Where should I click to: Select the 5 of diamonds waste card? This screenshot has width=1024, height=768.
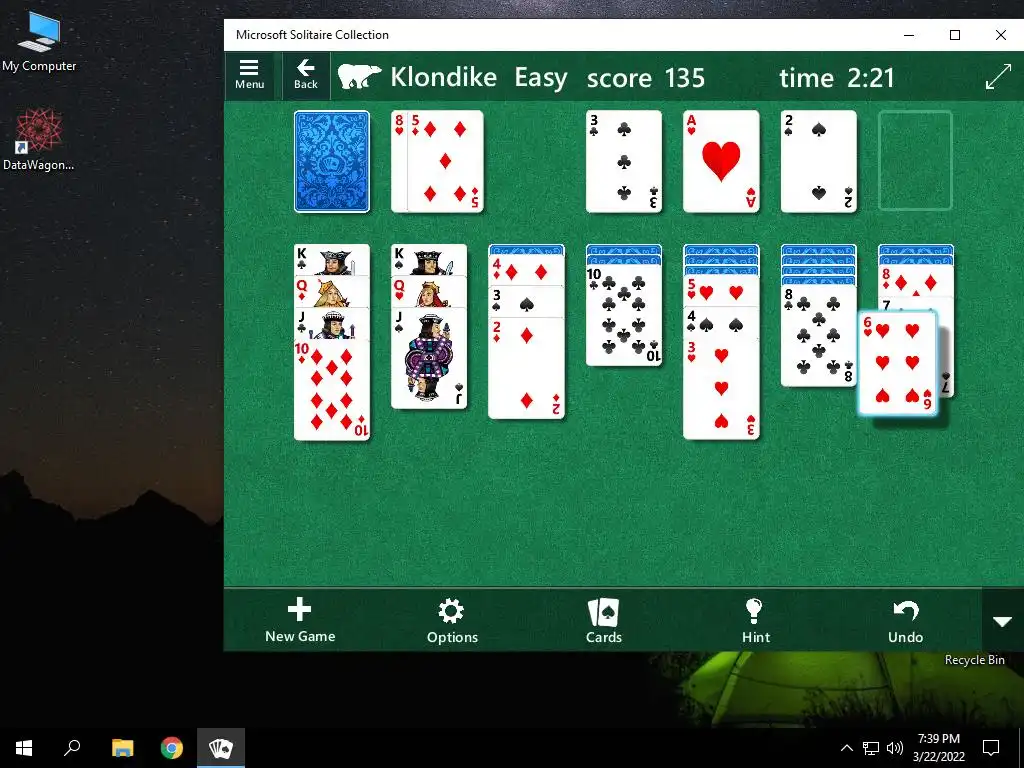[445, 161]
